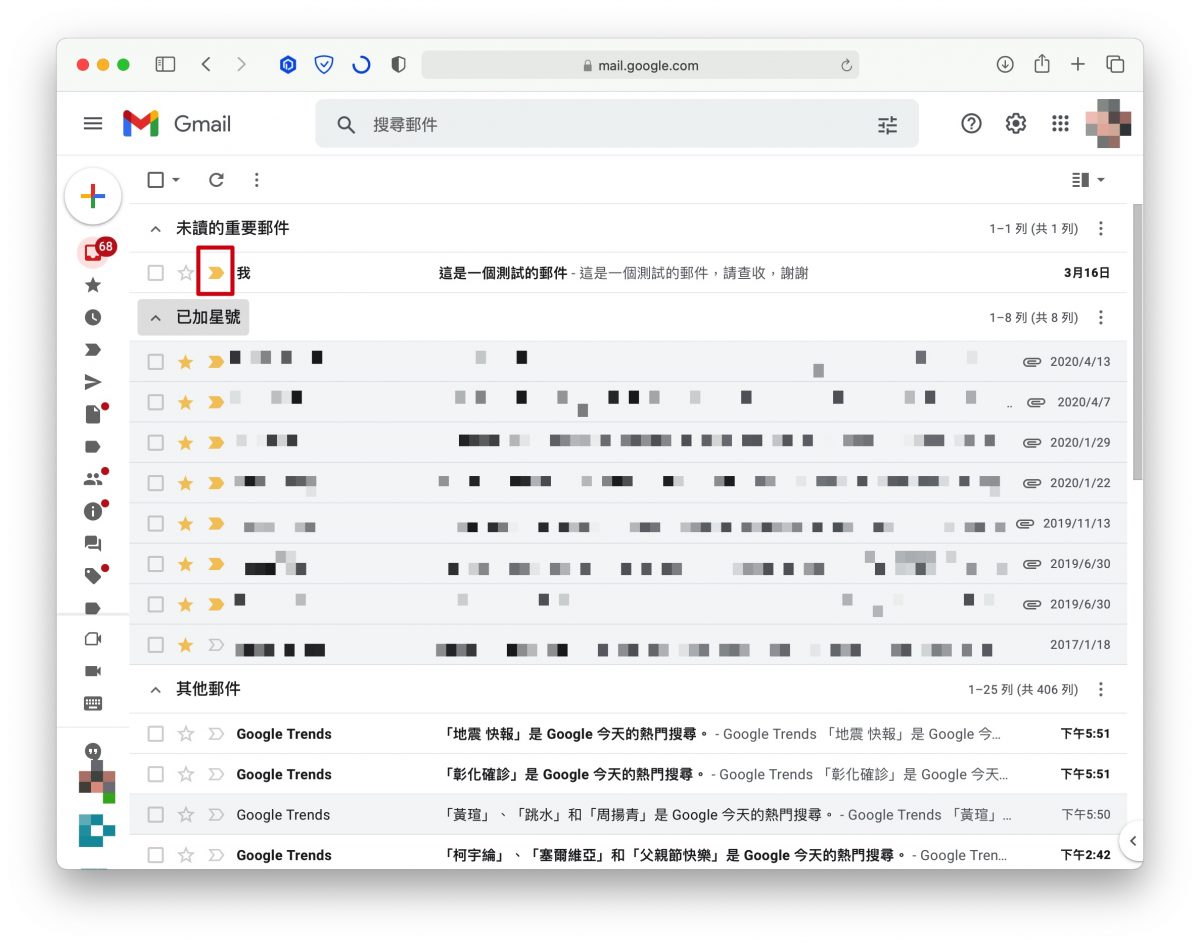Viewport: 1200px width, 944px height.
Task: Open the Google apps grid
Action: 1061,123
